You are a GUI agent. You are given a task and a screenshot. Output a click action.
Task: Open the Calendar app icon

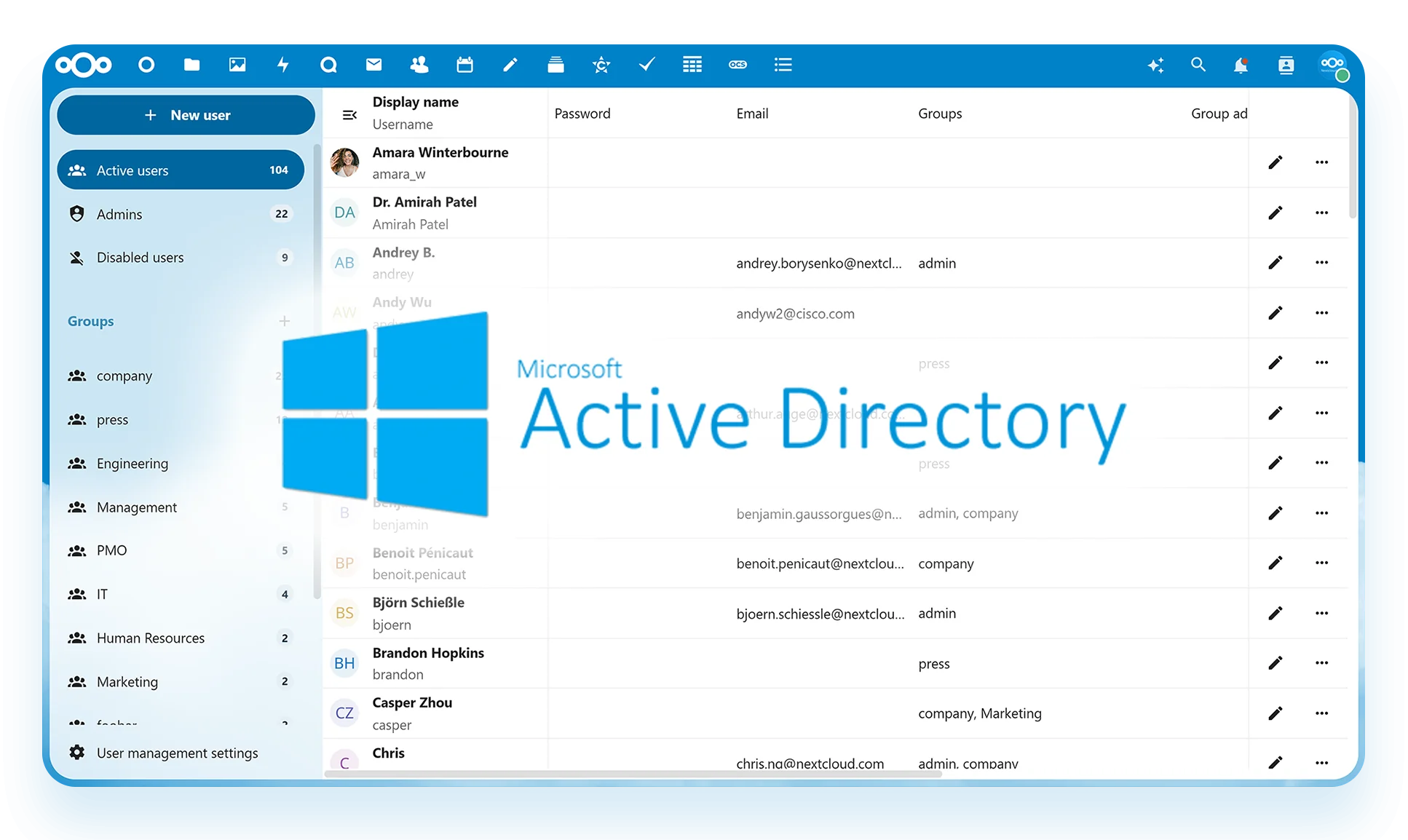coord(464,65)
